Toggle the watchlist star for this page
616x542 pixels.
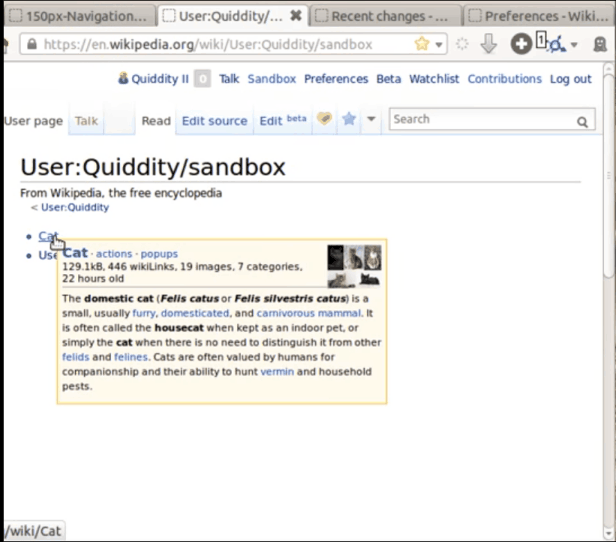[348, 120]
